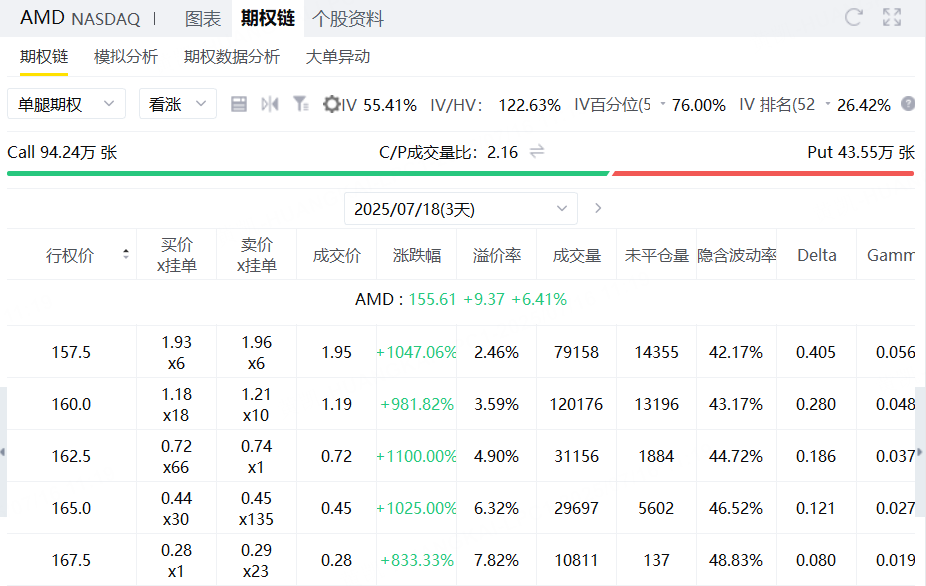This screenshot has width=926, height=586.
Task: Sort by the 行权价 column arrows
Action: pyautogui.click(x=126, y=254)
